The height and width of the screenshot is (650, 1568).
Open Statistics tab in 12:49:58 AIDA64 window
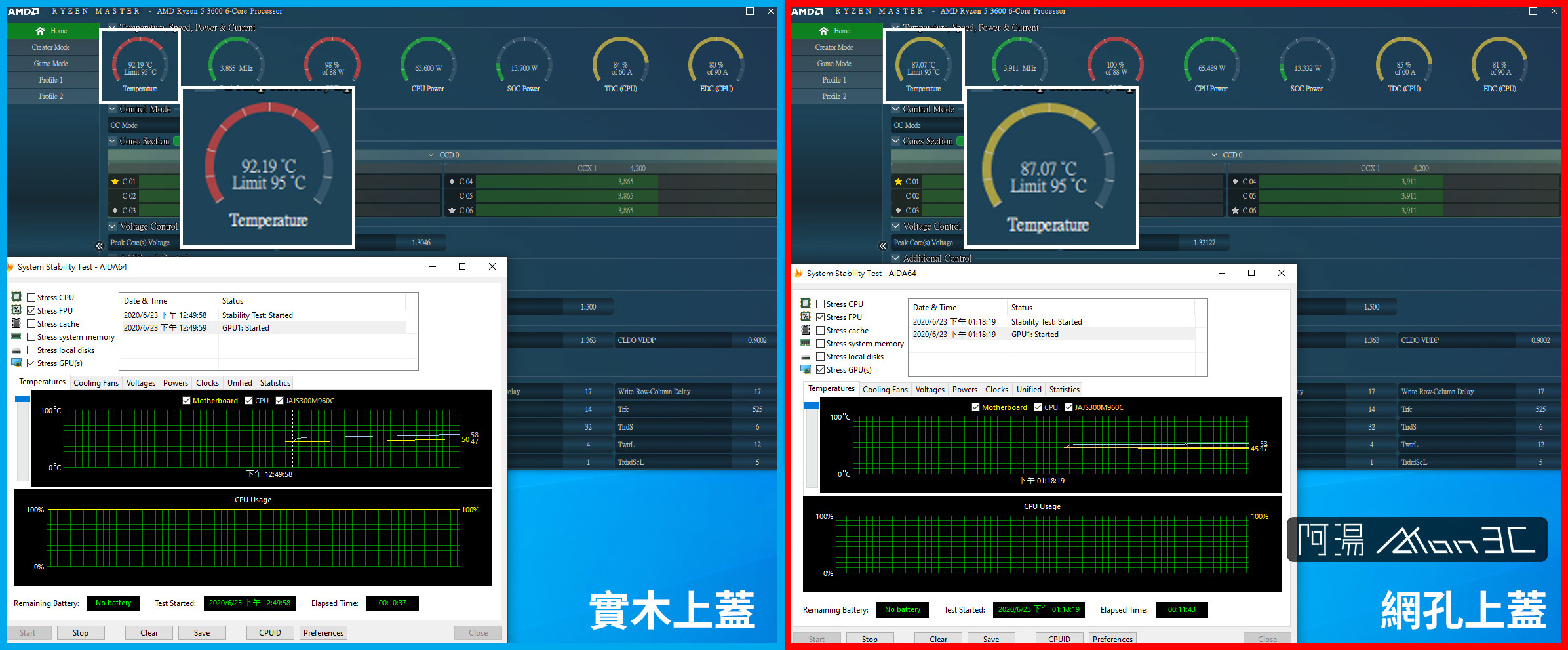point(275,383)
